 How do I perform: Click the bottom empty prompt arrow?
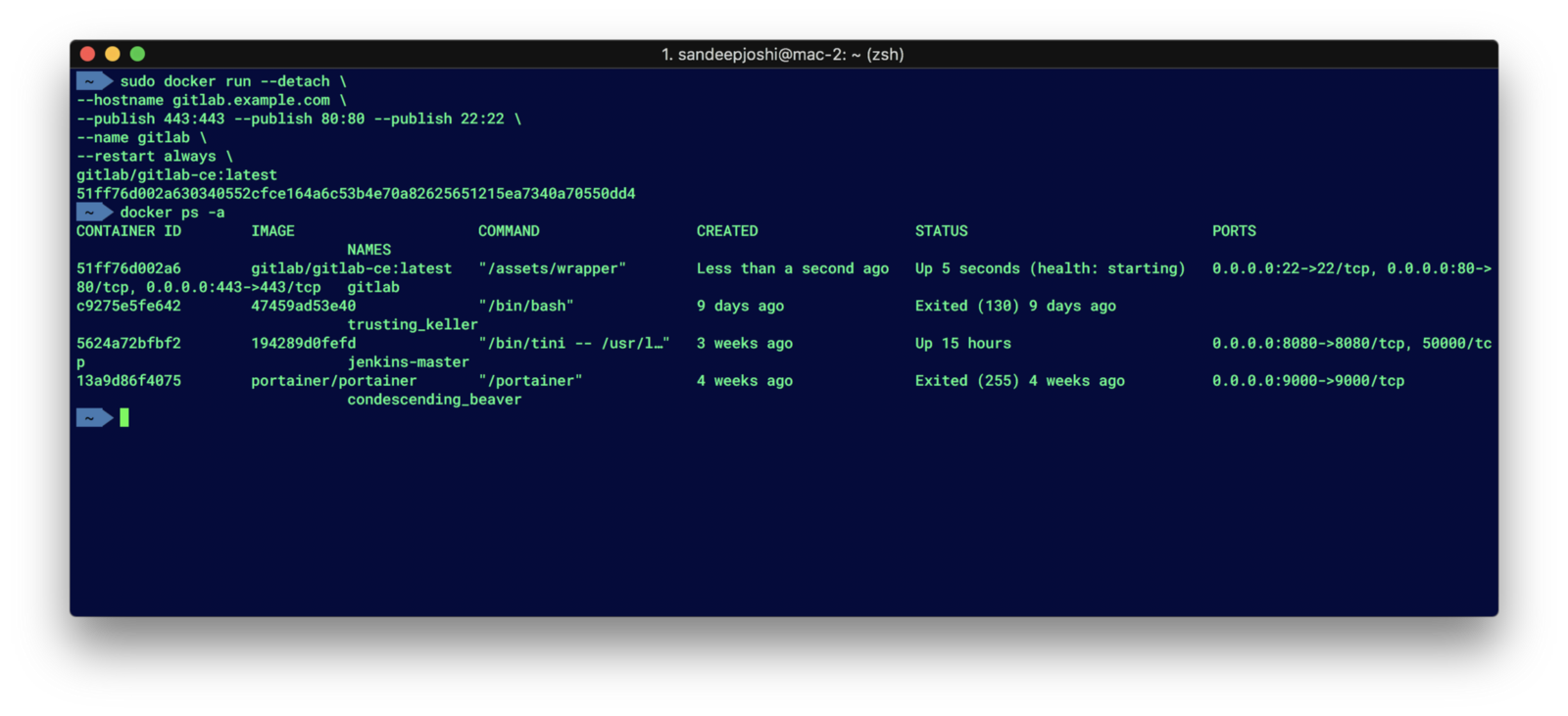pyautogui.click(x=94, y=418)
